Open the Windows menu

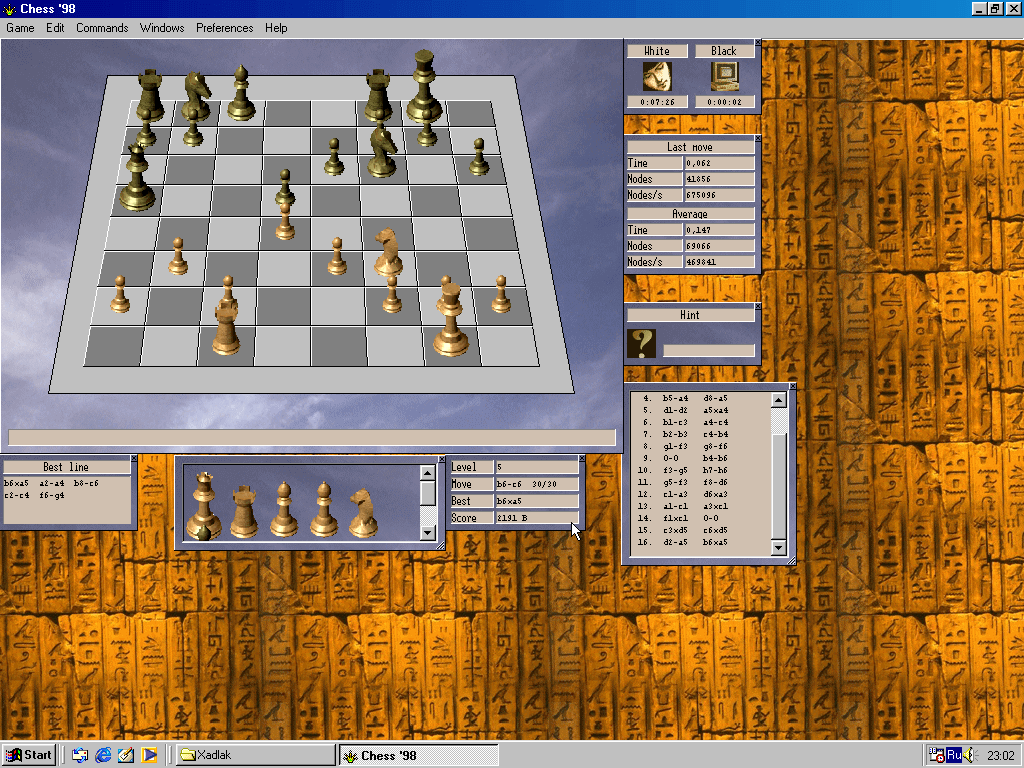(x=161, y=28)
